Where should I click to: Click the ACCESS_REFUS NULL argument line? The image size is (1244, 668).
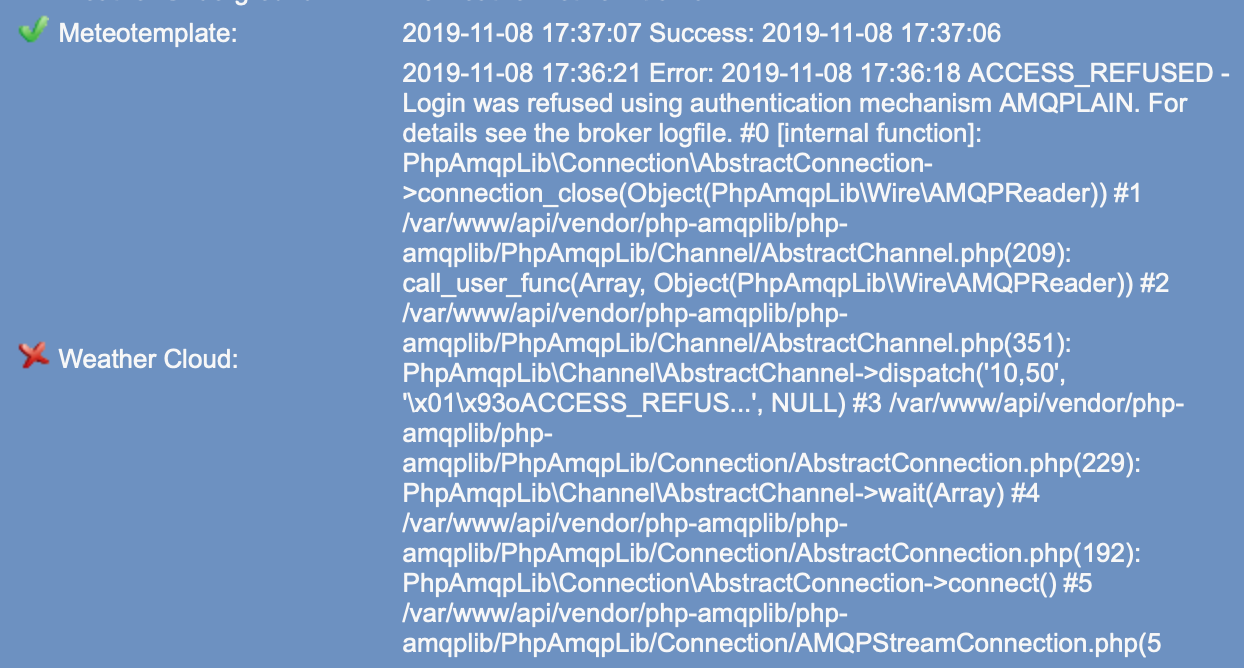pyautogui.click(x=792, y=404)
